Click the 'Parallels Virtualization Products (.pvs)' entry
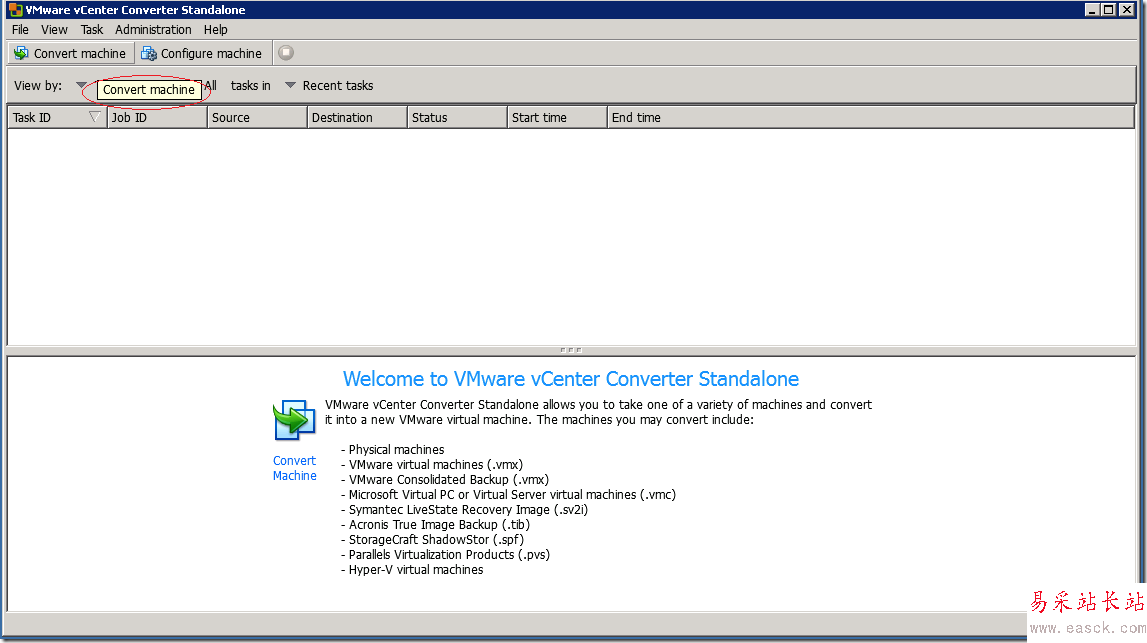 [449, 554]
